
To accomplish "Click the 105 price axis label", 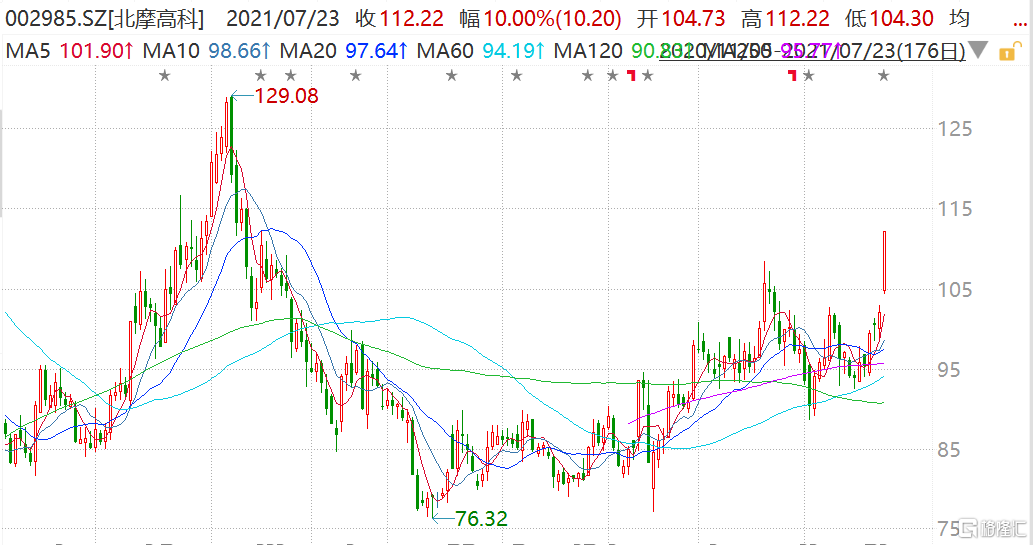I will point(955,289).
